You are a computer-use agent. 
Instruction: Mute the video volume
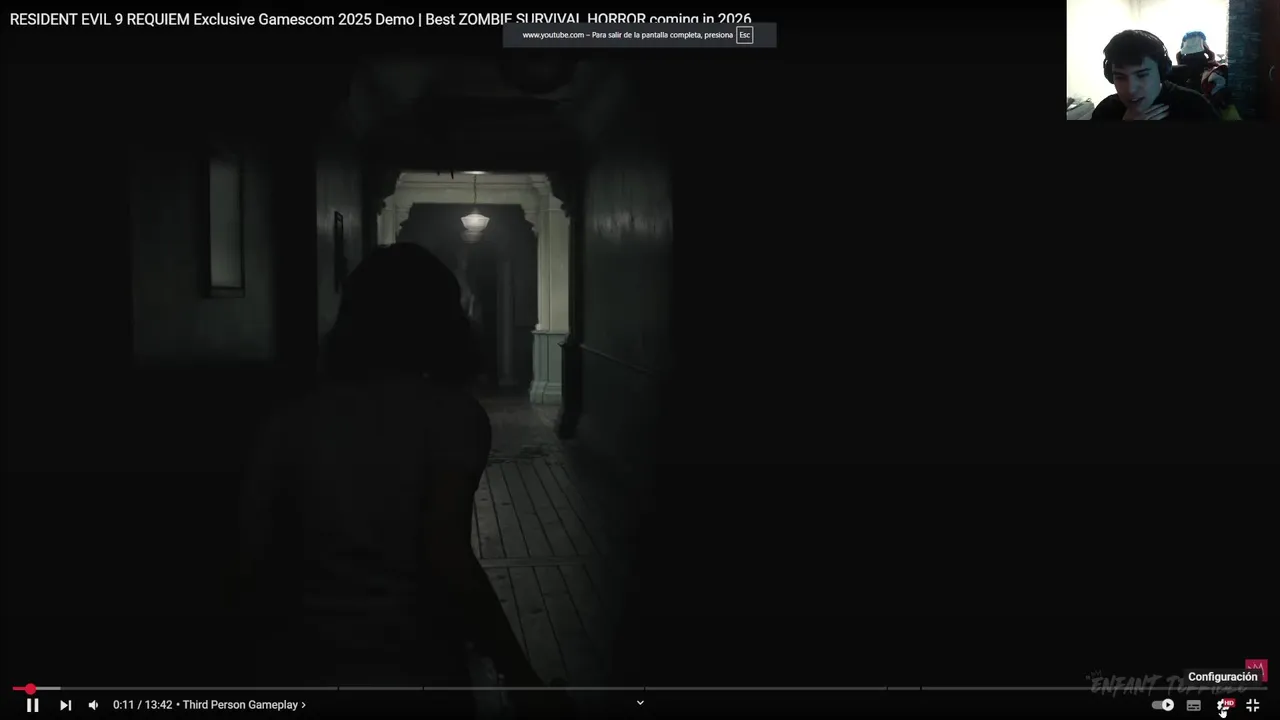93,705
